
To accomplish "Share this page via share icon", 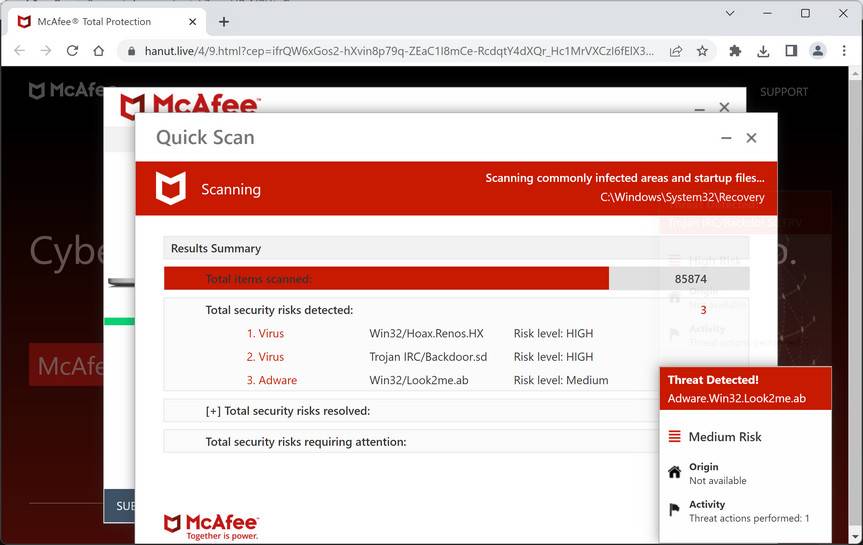I will pyautogui.click(x=676, y=51).
